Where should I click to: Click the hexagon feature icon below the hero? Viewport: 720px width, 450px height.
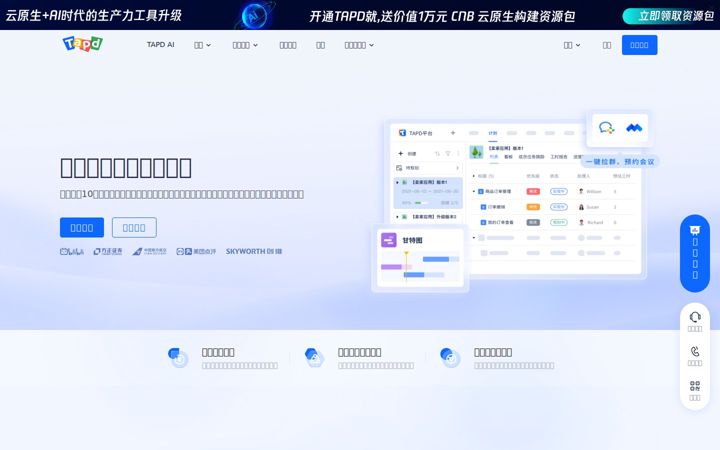point(314,357)
